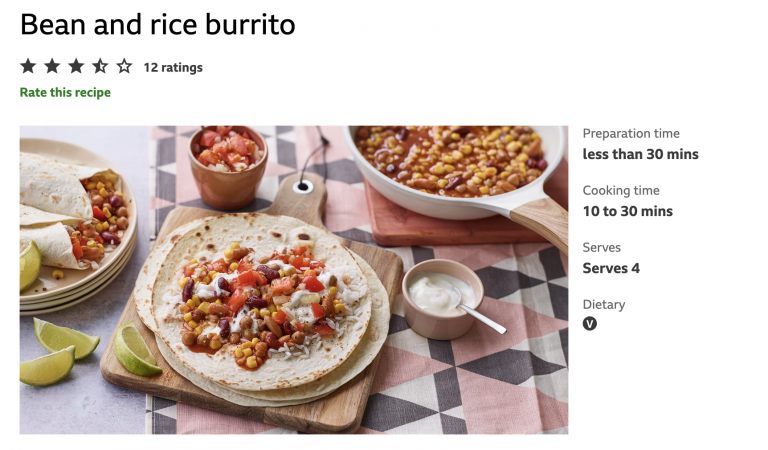Click the Cooking time label
The image size is (768, 450).
pos(621,190)
